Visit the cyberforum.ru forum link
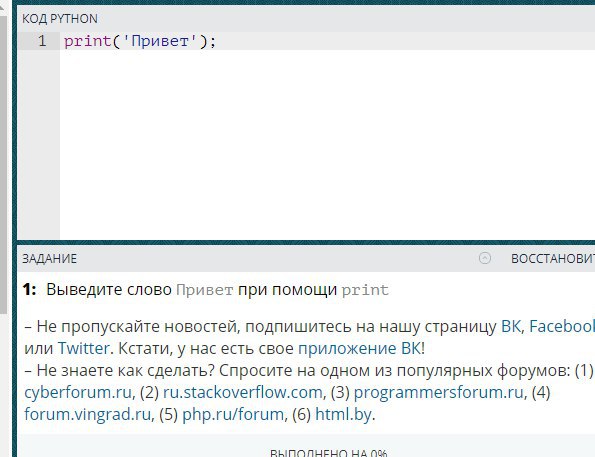Viewport: 595px width, 457px height. click(x=78, y=392)
